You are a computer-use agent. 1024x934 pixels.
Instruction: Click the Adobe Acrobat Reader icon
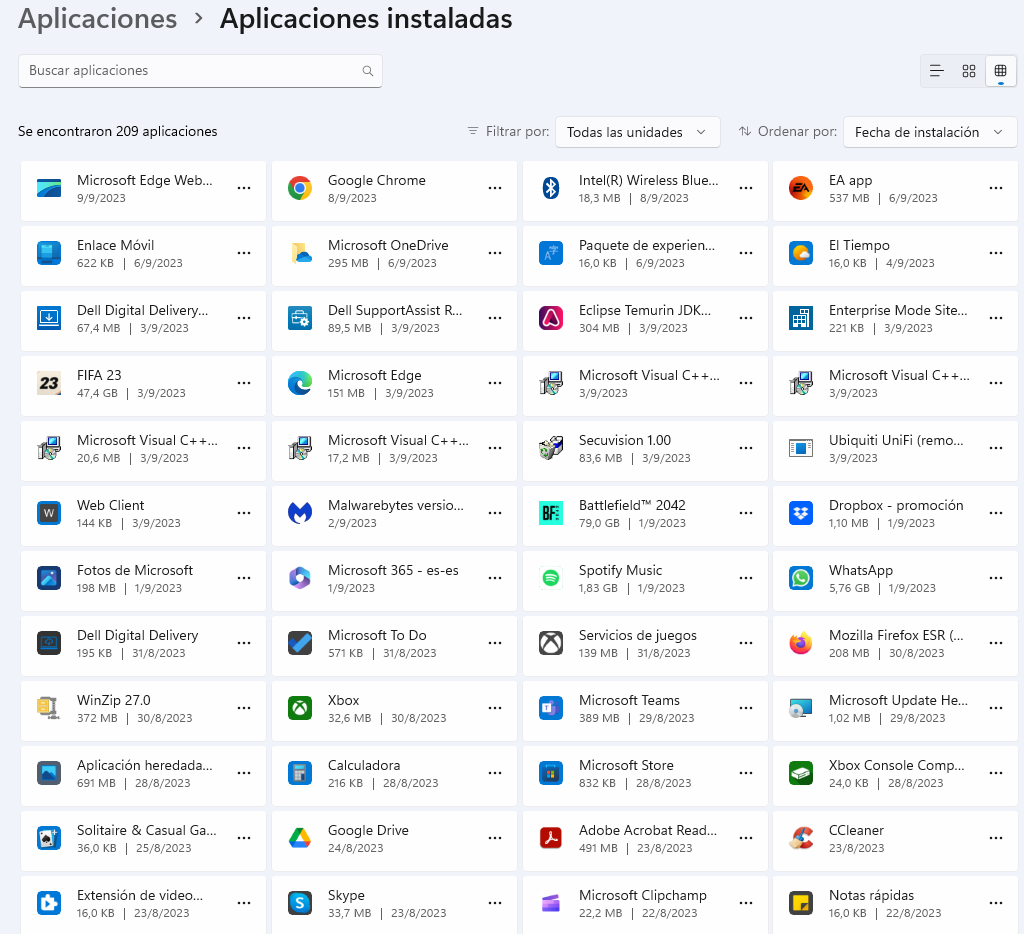pyautogui.click(x=551, y=838)
